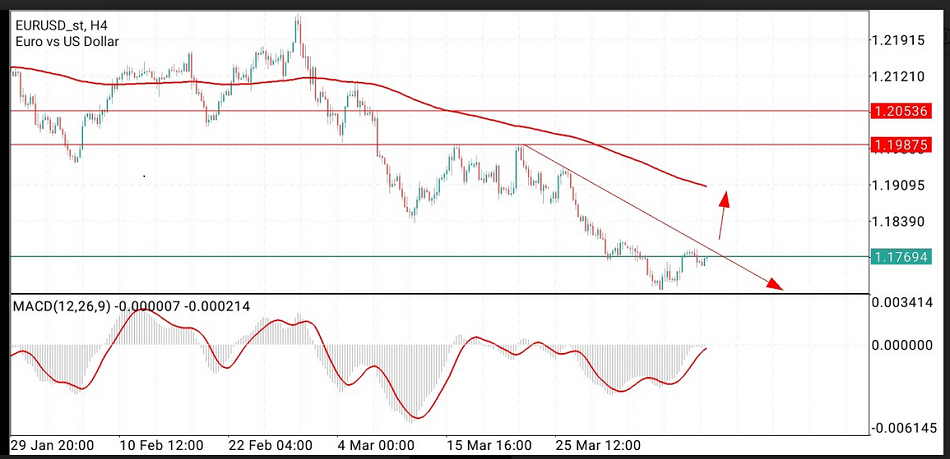Click the 29 Jan 20:00 date label
The image size is (950, 459).
pos(52,444)
